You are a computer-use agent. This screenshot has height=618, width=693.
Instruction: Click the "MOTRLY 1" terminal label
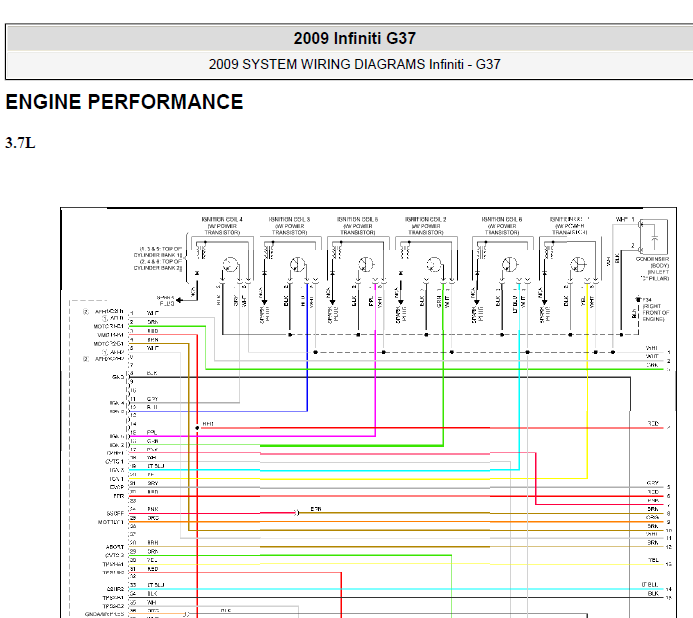click(111, 522)
